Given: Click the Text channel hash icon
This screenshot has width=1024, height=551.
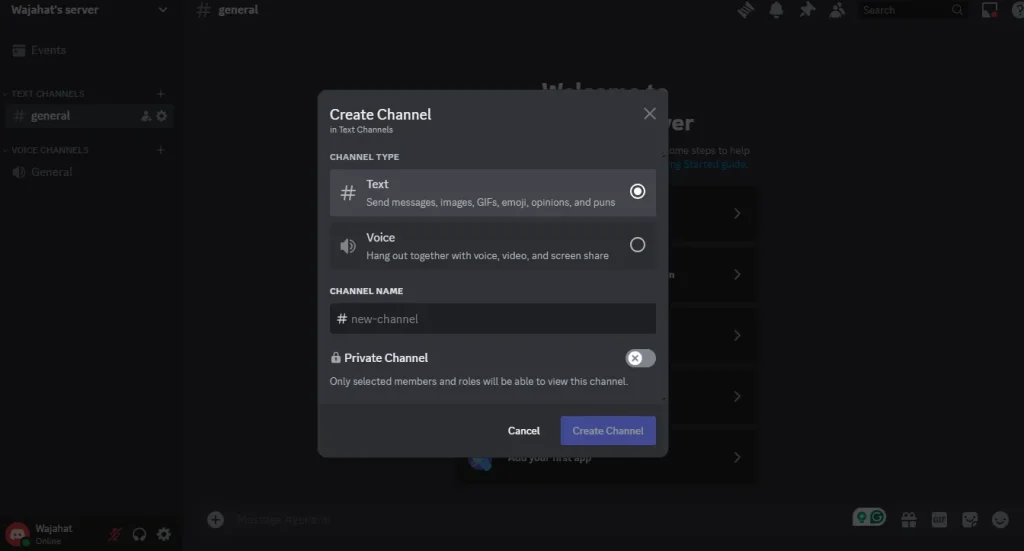Looking at the screenshot, I should pyautogui.click(x=348, y=193).
